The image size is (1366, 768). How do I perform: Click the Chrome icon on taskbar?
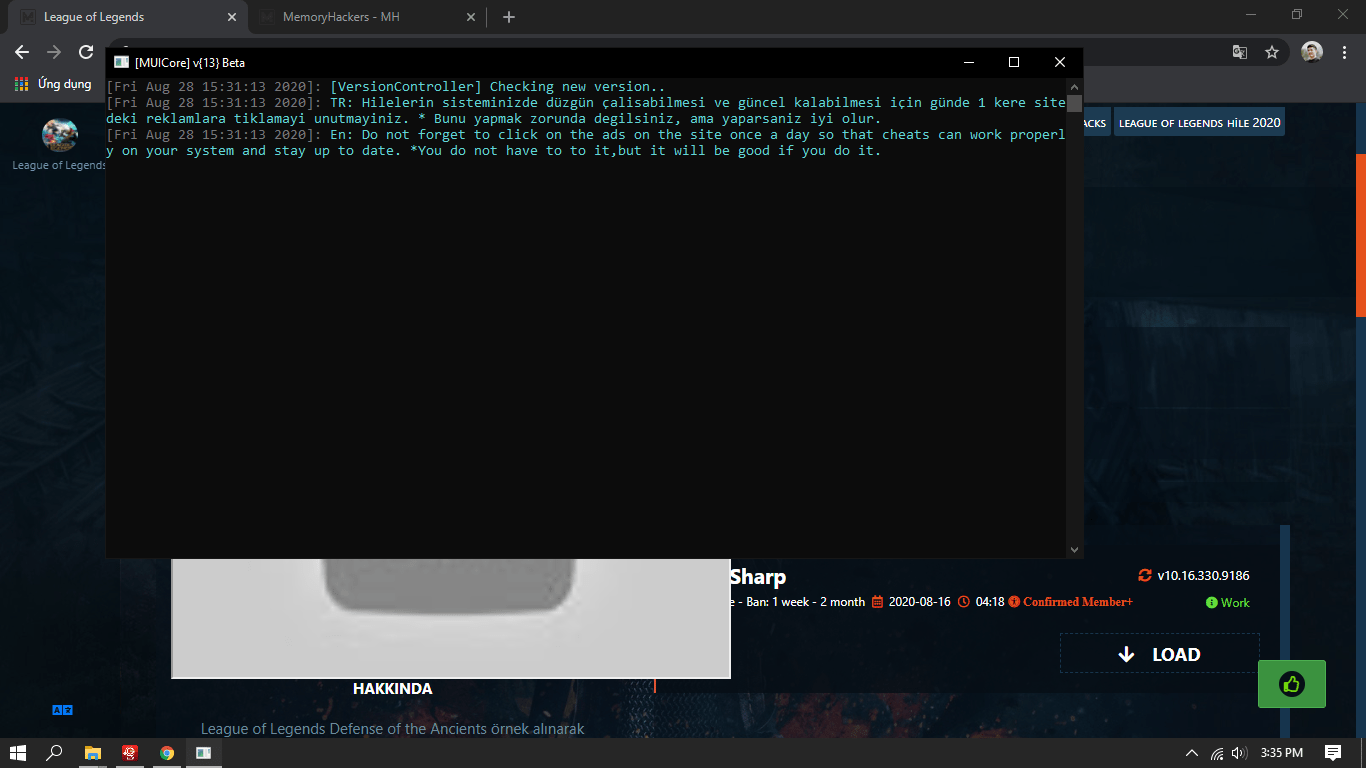[166, 753]
